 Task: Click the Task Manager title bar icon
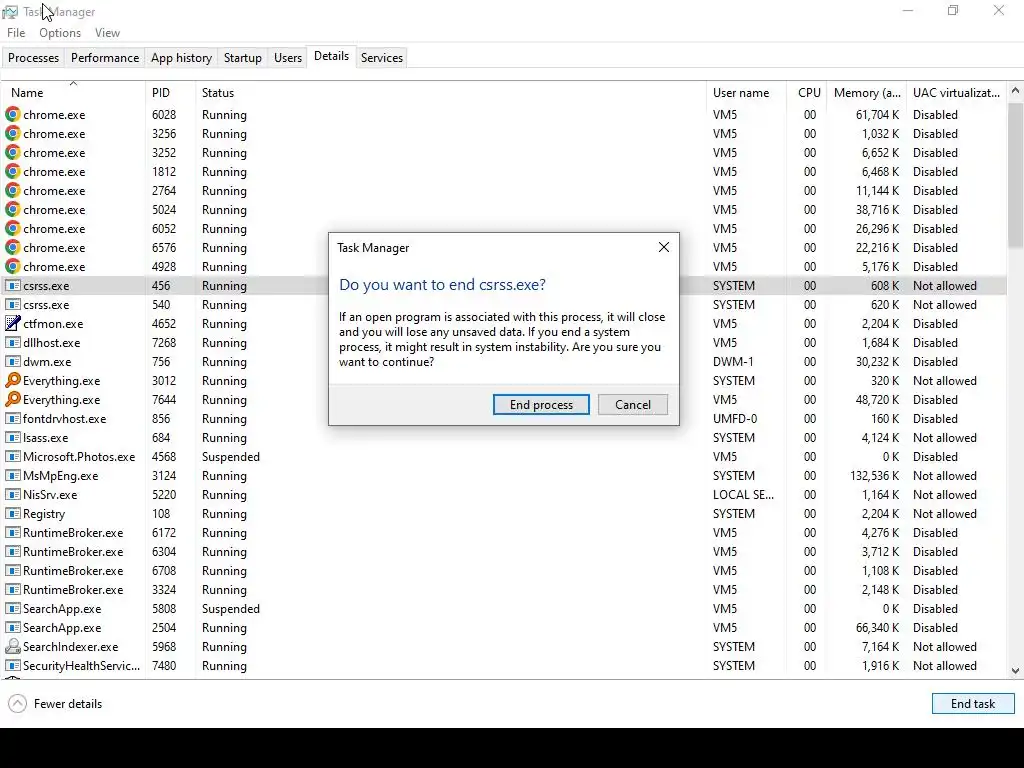pos(10,12)
